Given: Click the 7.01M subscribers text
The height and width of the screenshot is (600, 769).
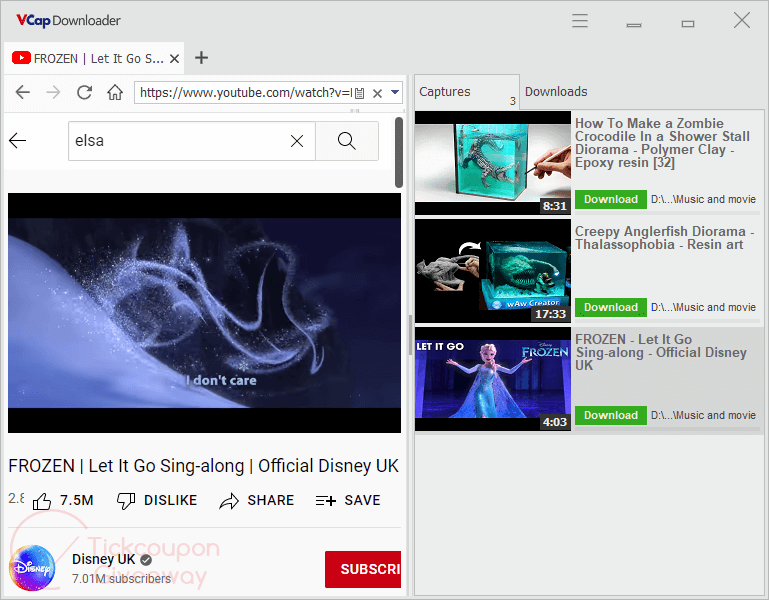Looking at the screenshot, I should (121, 579).
